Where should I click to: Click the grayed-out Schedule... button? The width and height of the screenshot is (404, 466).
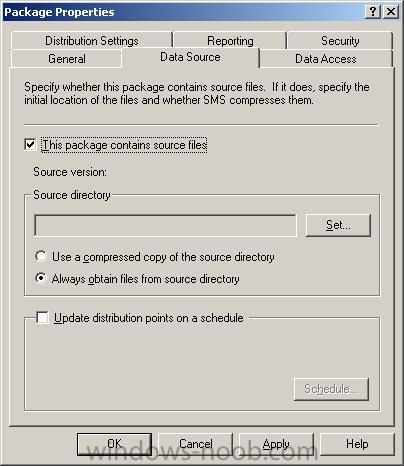click(x=331, y=389)
